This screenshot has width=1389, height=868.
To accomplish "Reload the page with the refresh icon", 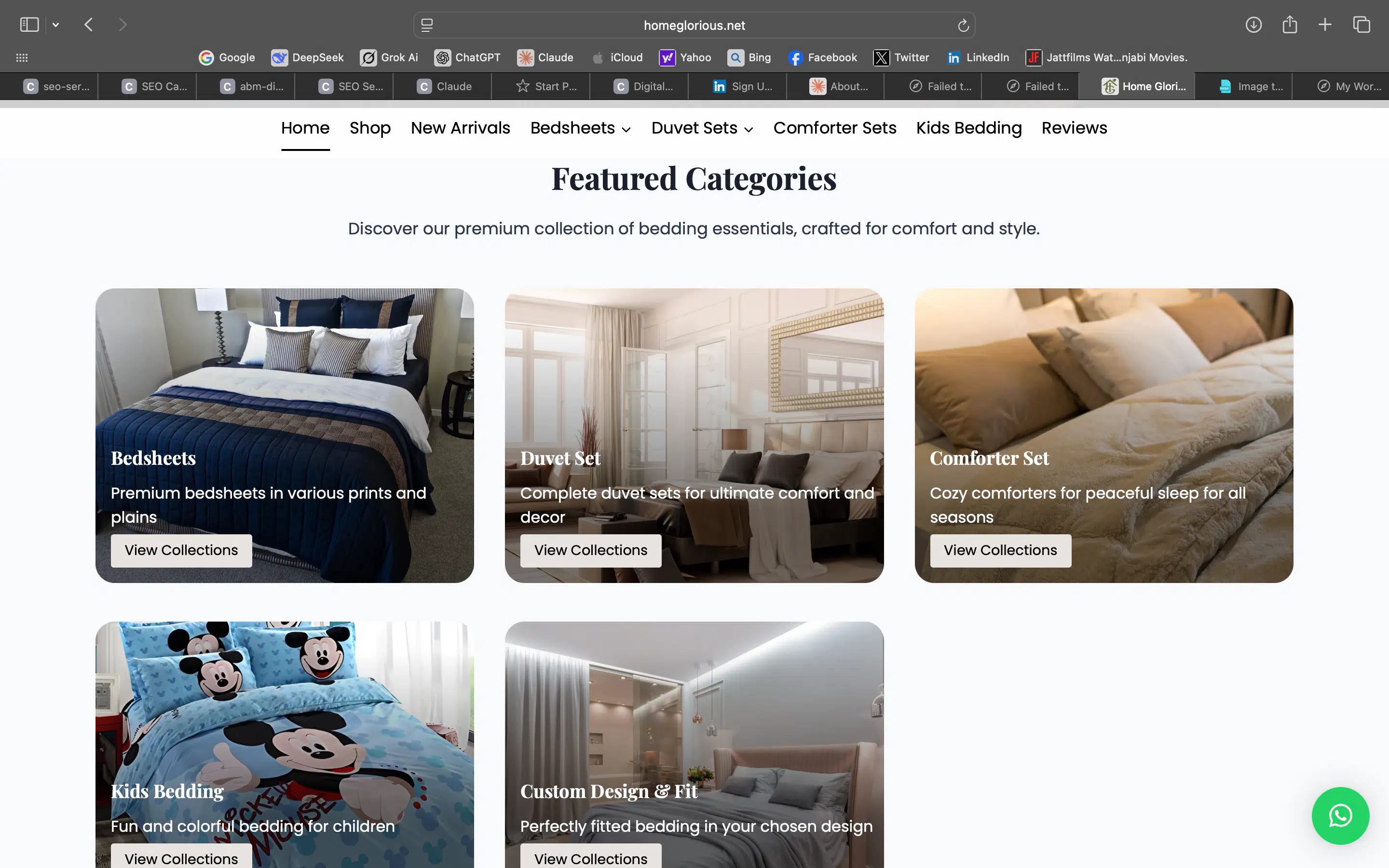I will coord(963,25).
